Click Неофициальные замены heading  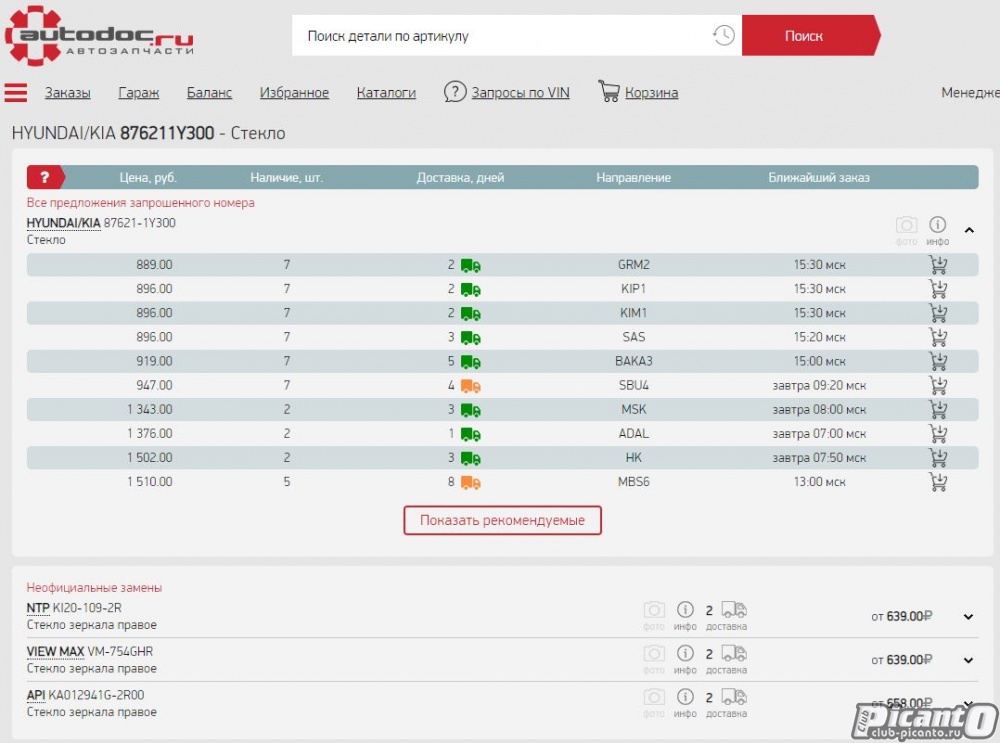tap(94, 587)
